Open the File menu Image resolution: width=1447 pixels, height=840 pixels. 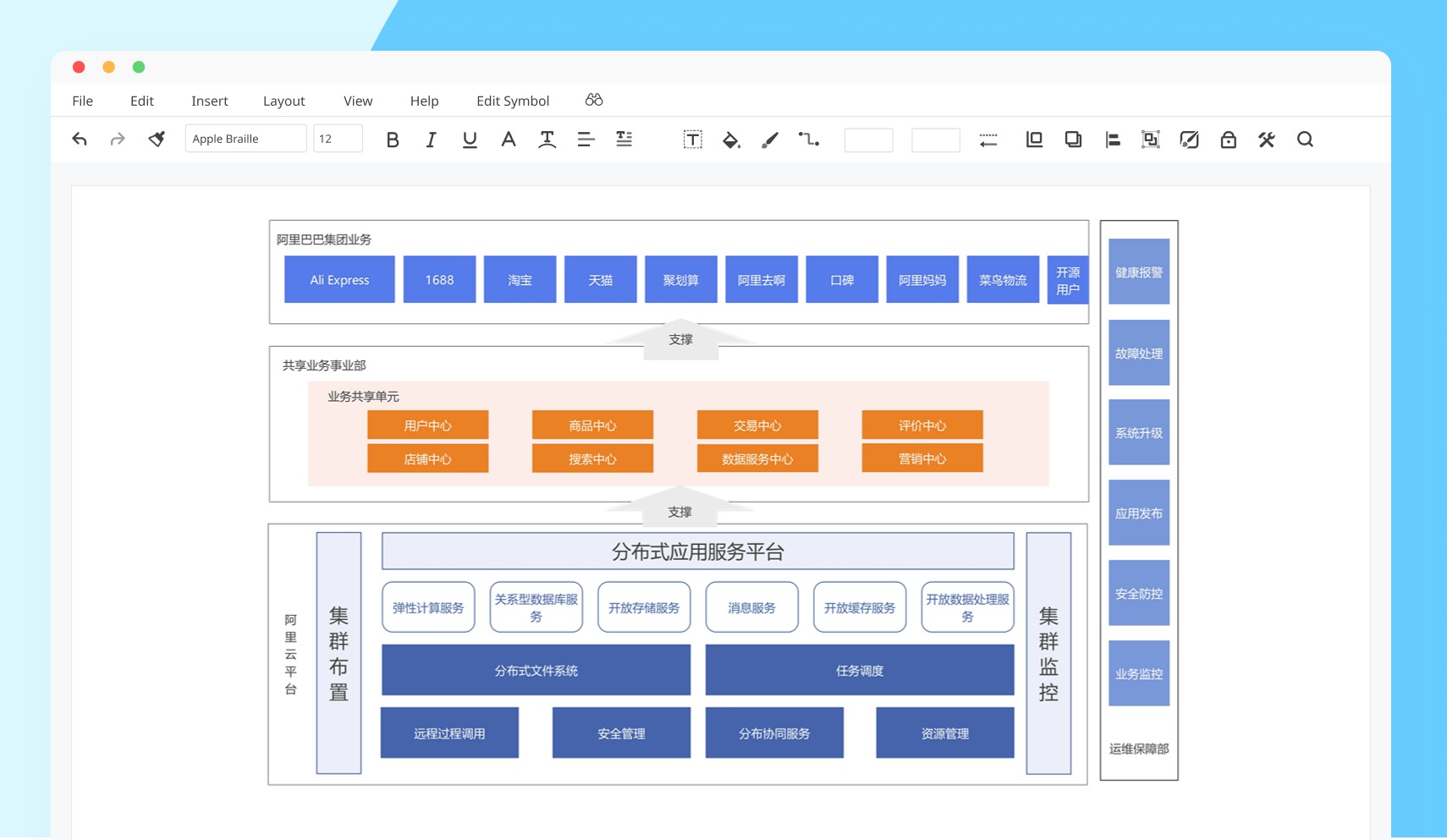pos(83,101)
